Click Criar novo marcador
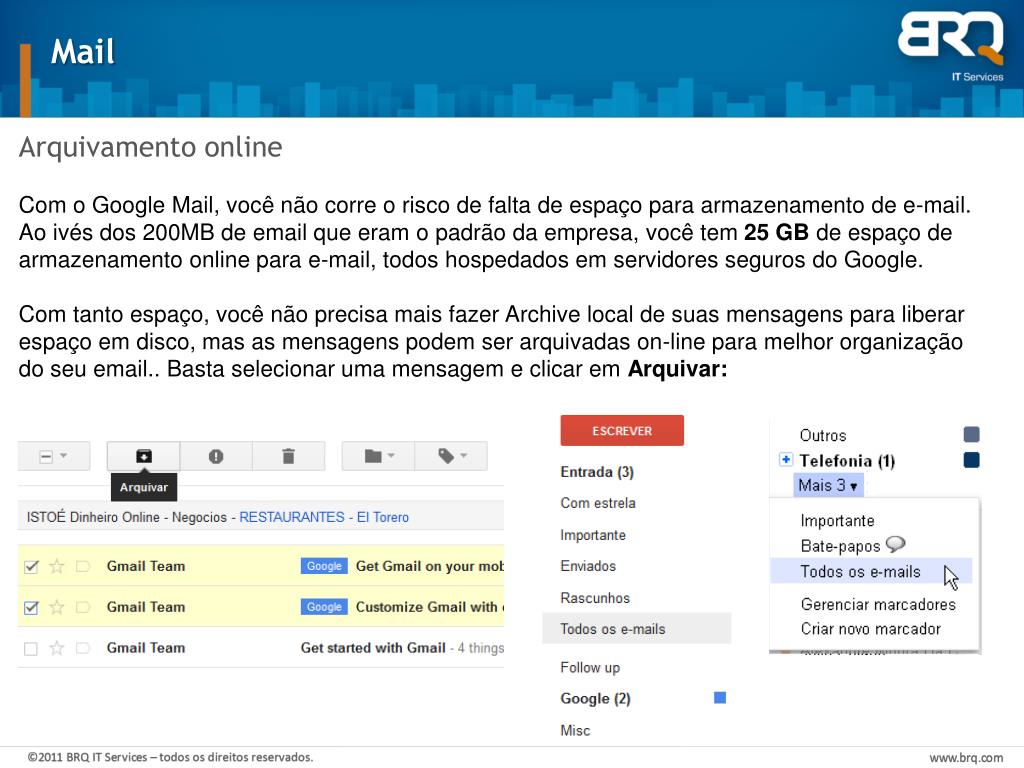The width and height of the screenshot is (1024, 768). point(871,629)
